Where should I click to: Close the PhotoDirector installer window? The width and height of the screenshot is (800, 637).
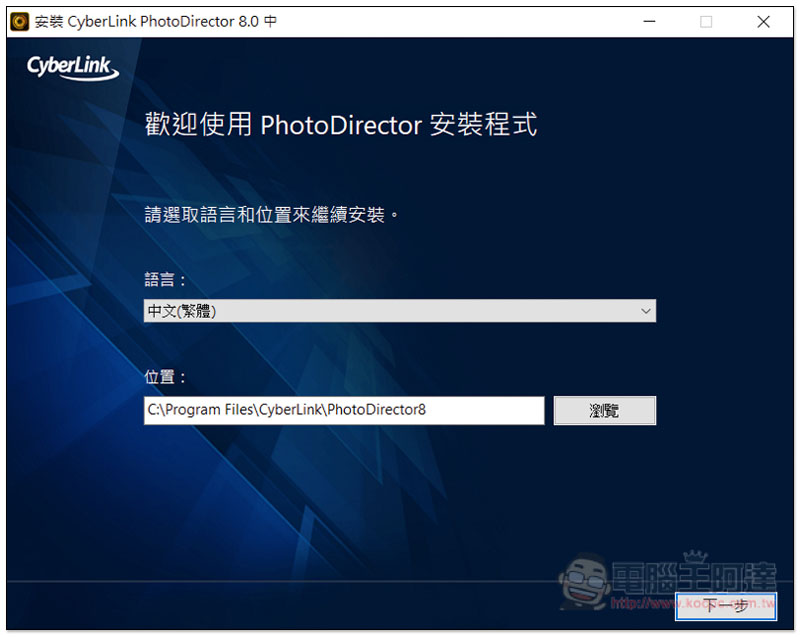click(x=764, y=21)
